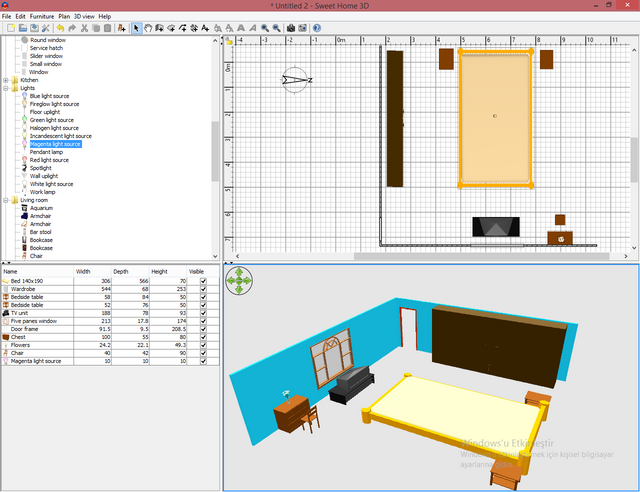Uncheck Visible for the TV unit
Image resolution: width=640 pixels, height=492 pixels.
coord(203,313)
